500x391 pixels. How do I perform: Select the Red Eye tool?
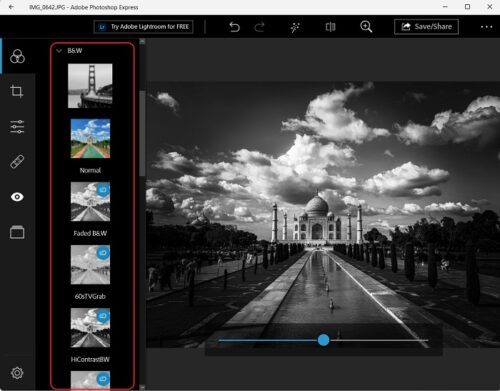17,197
